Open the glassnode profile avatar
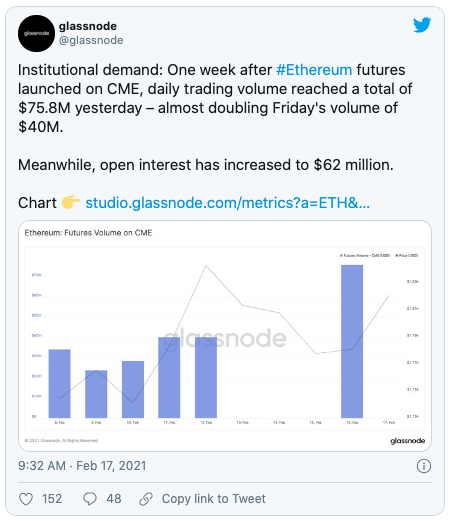 tap(36, 33)
